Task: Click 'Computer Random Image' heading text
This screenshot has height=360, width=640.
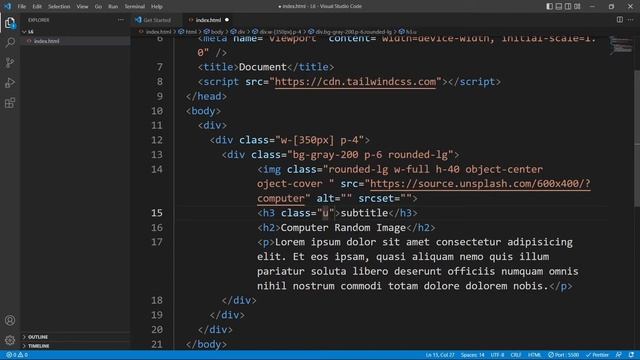Action: pyautogui.click(x=343, y=227)
